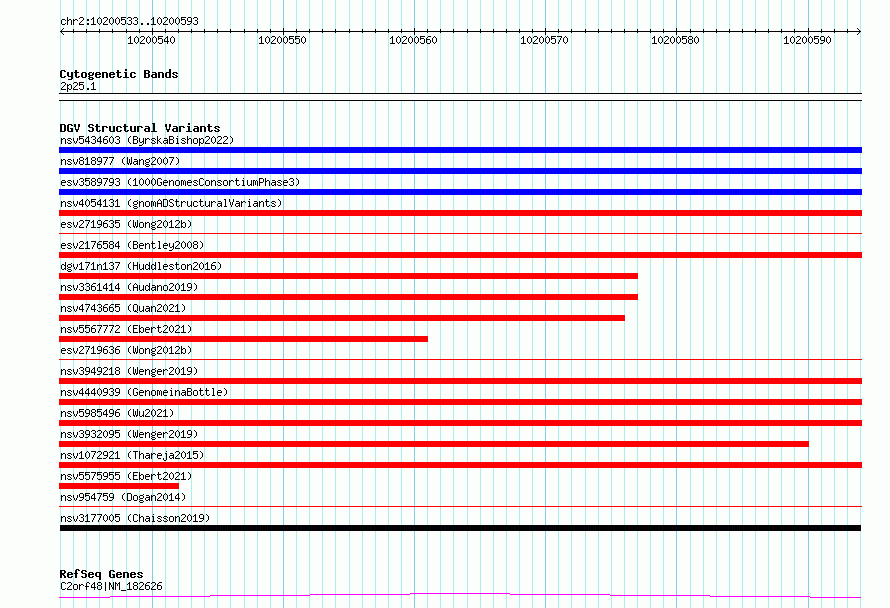Open nsv4440939 (GenomeinaBottle) label
The width and height of the screenshot is (890, 608).
[144, 392]
